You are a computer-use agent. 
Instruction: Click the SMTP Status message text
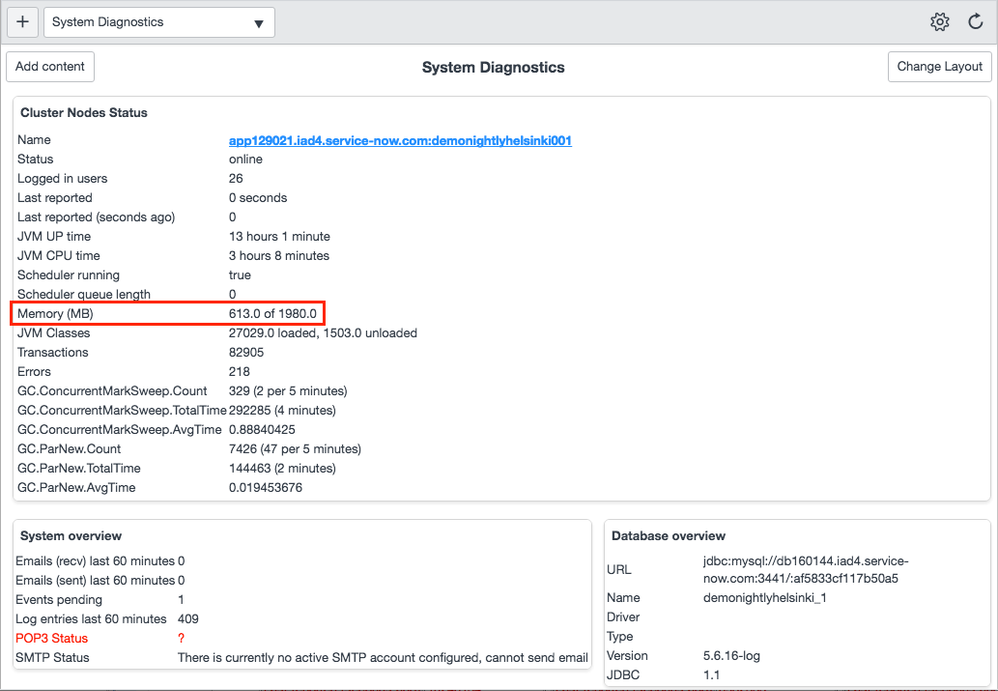point(382,658)
